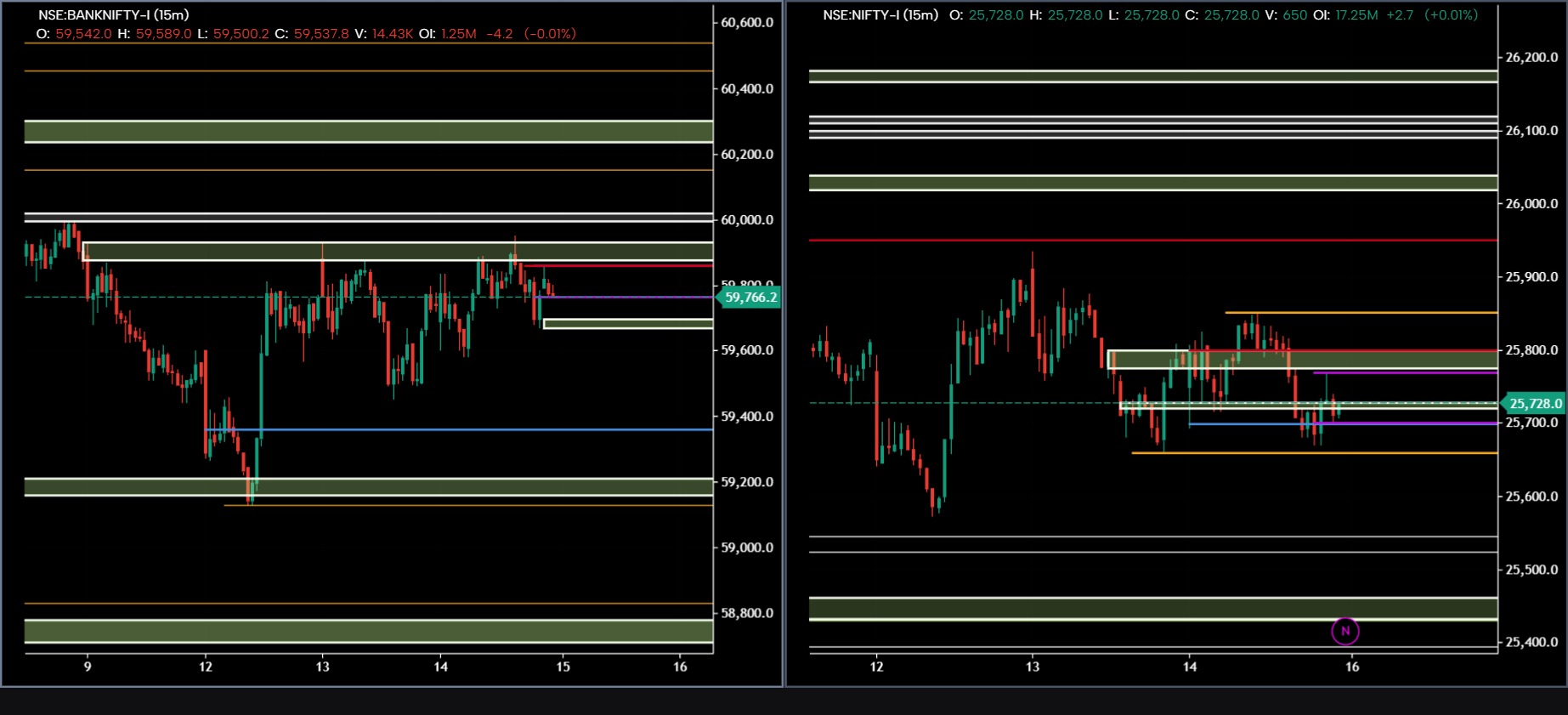Click the BANKNIFTY high value 59,589.0
The width and height of the screenshot is (1568, 715).
163,34
